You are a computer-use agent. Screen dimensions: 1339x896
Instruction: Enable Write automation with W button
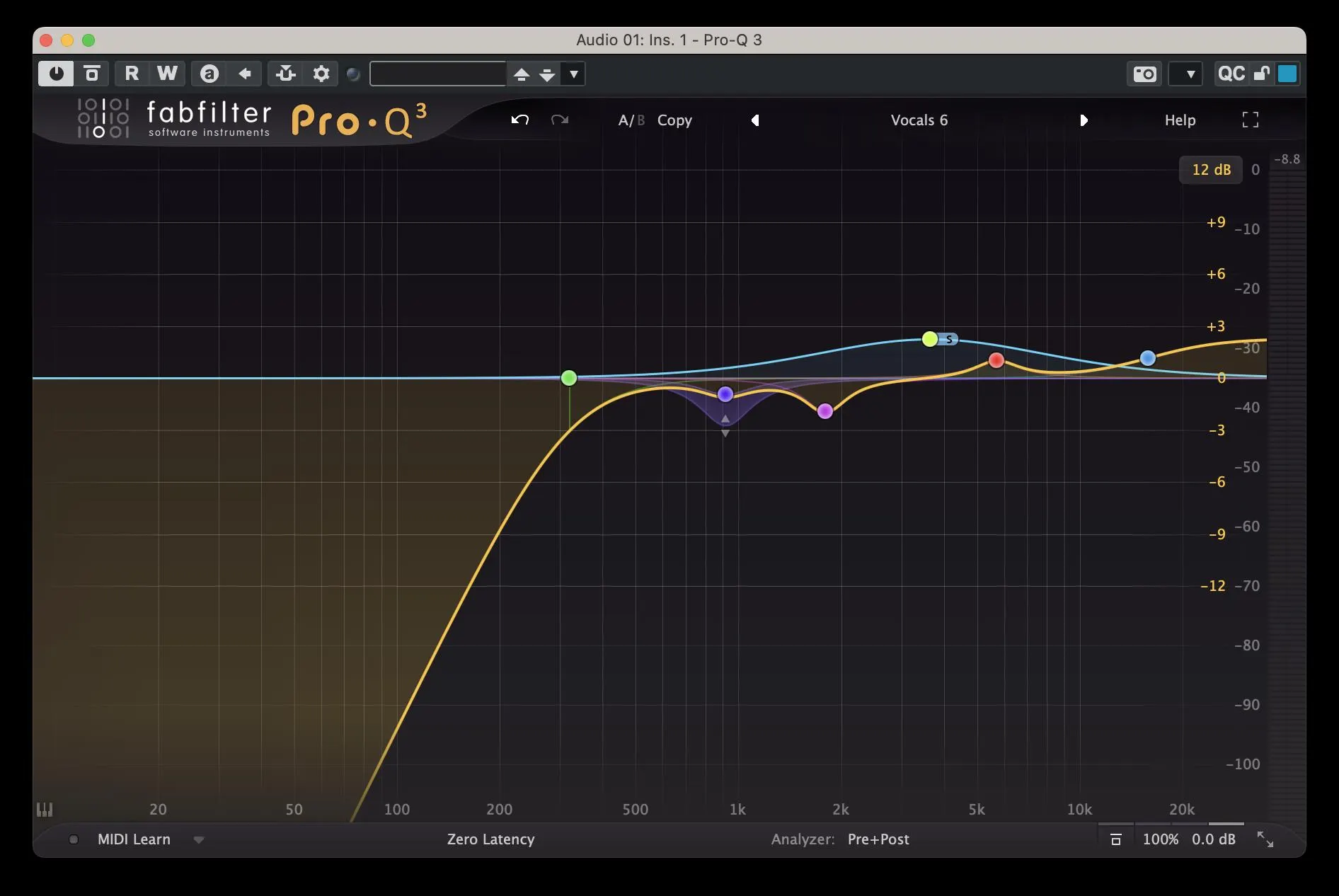[167, 74]
